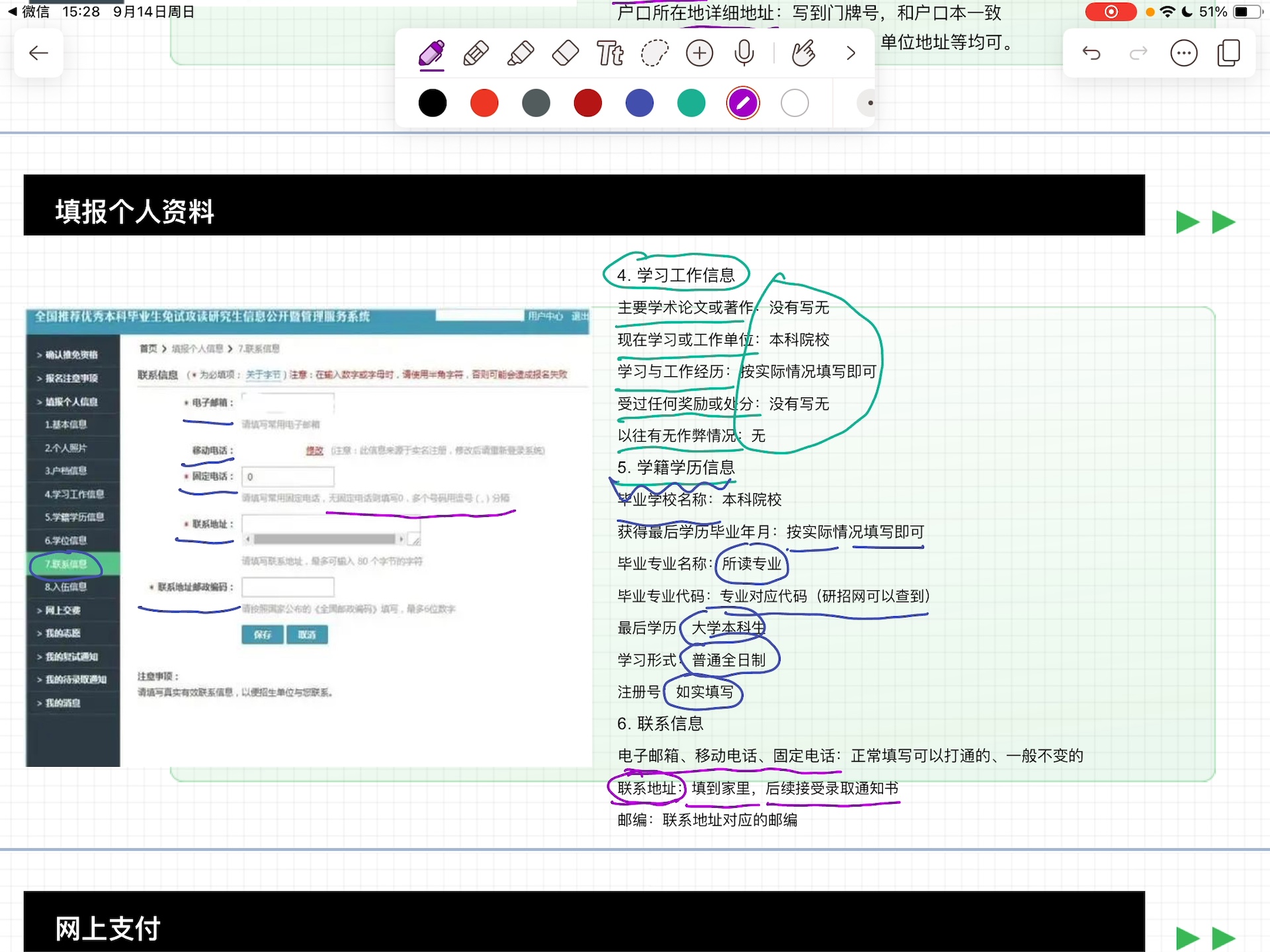The height and width of the screenshot is (952, 1270).
Task: Click the 修改 link beside 移动电话
Action: point(314,450)
